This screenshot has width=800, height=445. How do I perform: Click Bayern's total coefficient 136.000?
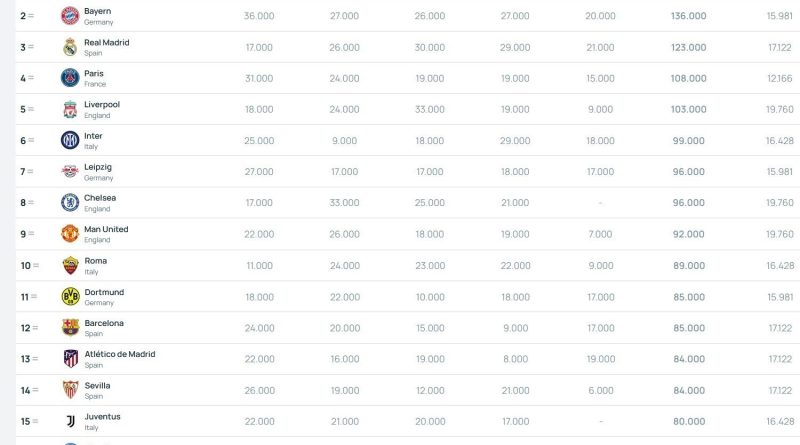689,16
